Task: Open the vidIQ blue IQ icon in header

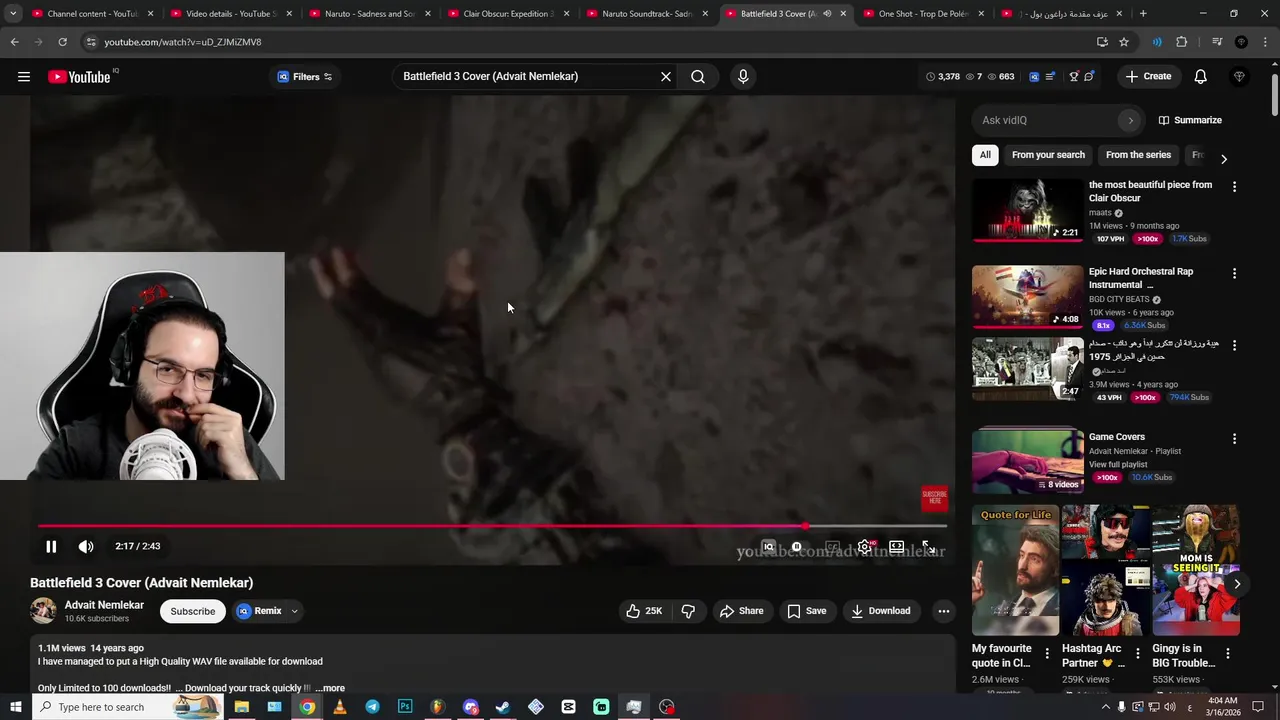Action: pyautogui.click(x=1034, y=77)
